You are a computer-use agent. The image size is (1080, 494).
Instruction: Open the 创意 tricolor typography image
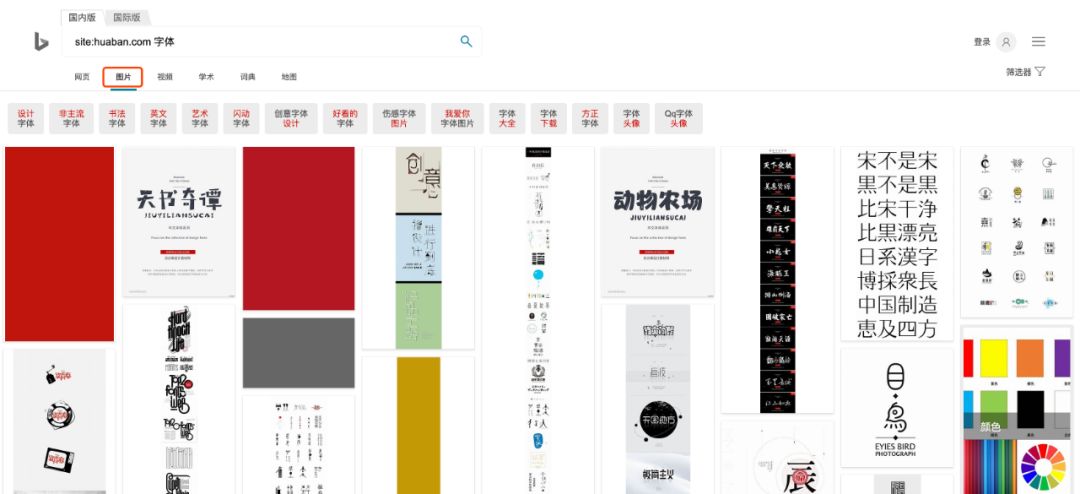[x=419, y=248]
